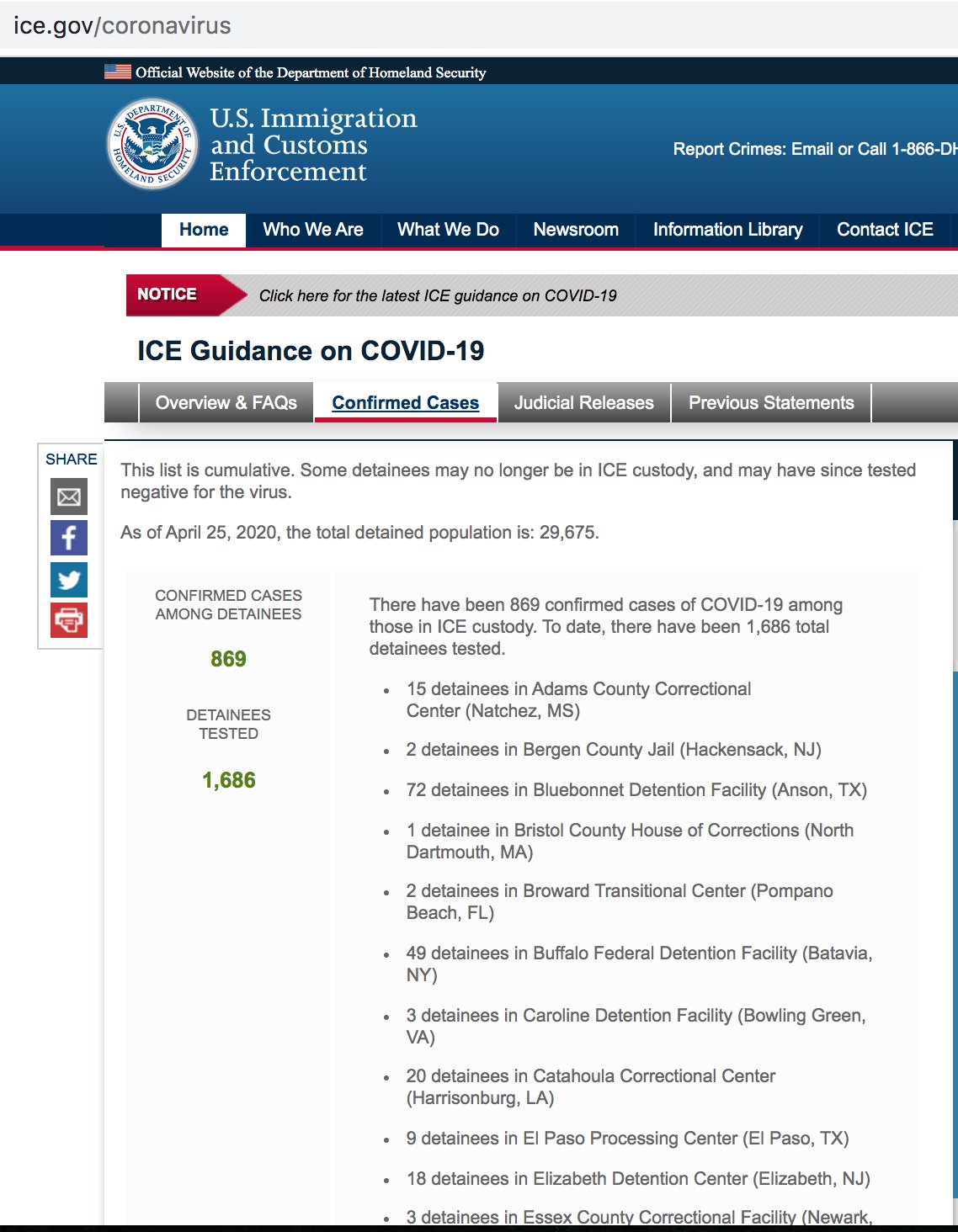Viewport: 958px width, 1232px height.
Task: Click 'This list is cumulative' paragraph
Action: tap(518, 481)
